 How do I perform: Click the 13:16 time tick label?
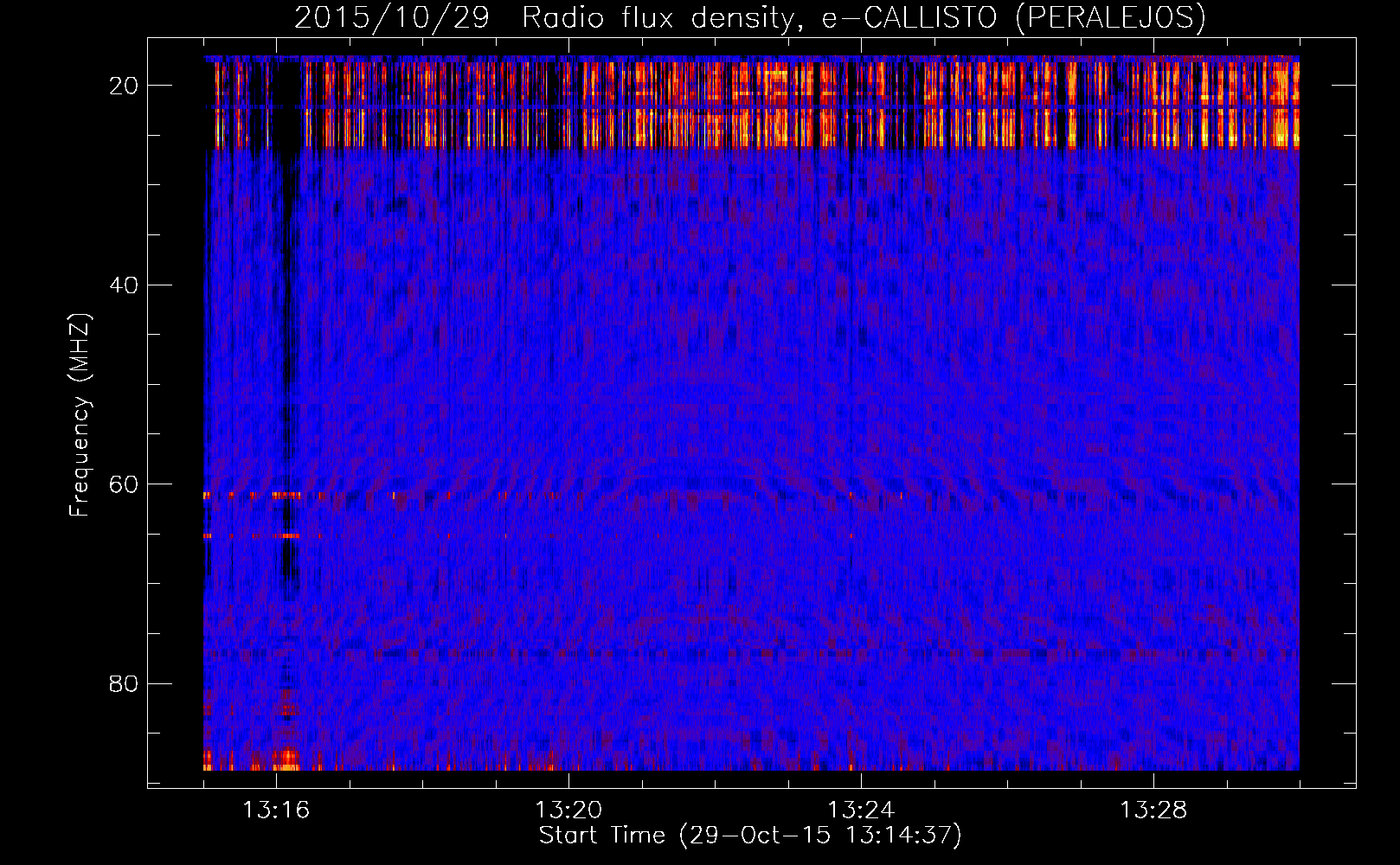tap(276, 810)
